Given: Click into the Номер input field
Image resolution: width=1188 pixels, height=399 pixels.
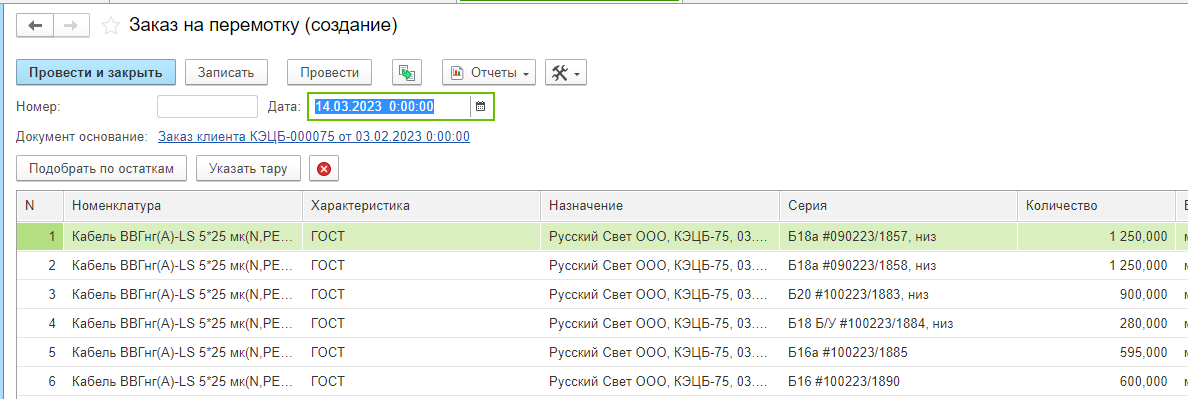Looking at the screenshot, I should pos(208,107).
